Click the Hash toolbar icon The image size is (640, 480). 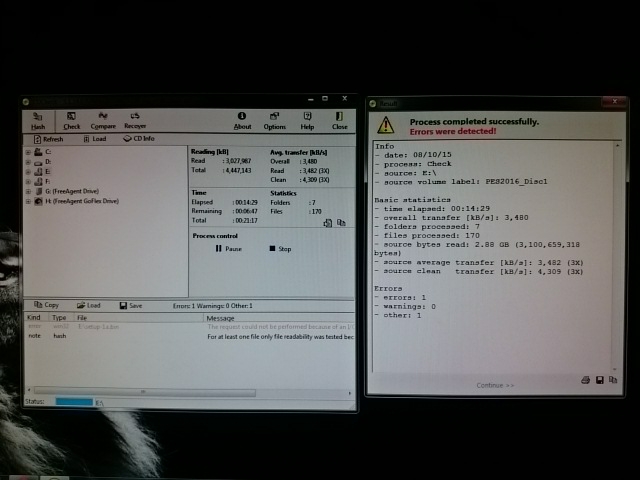[38, 120]
